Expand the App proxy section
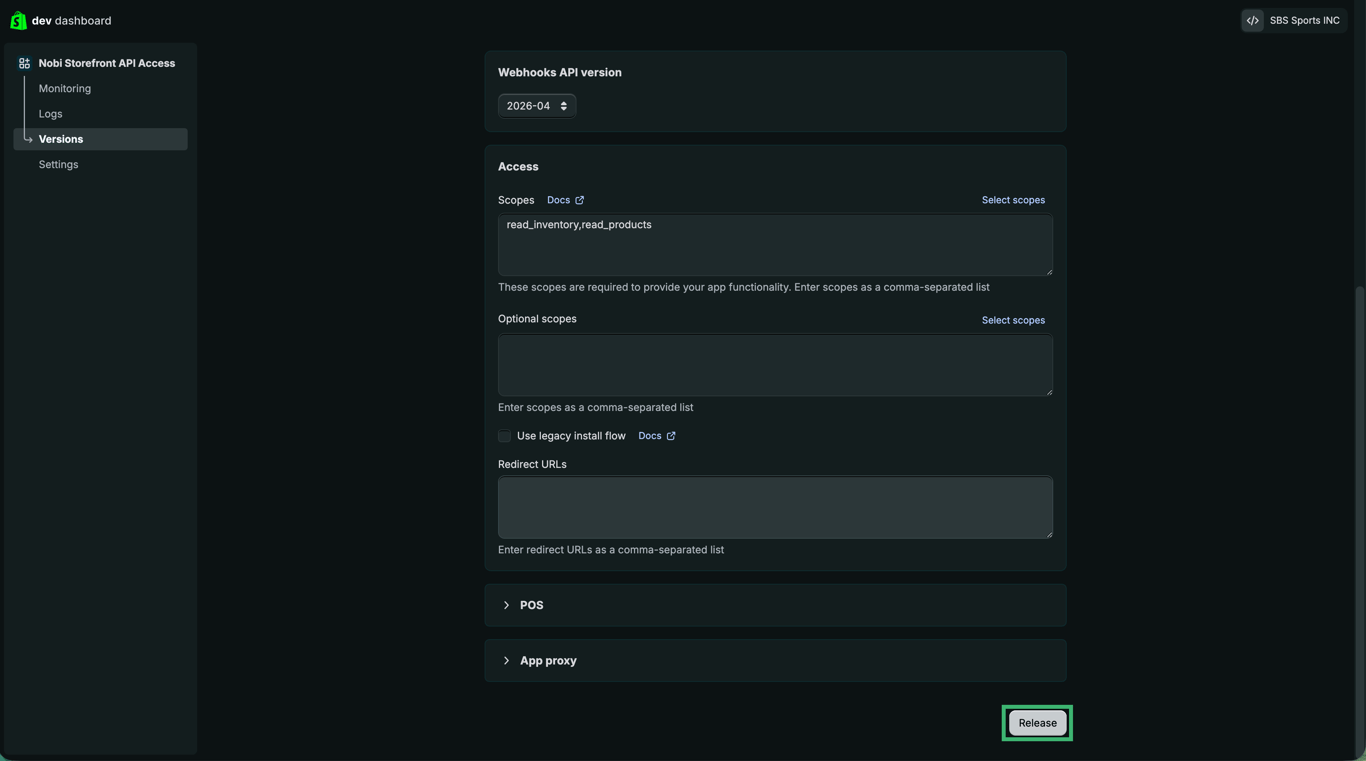The image size is (1366, 761). click(775, 661)
